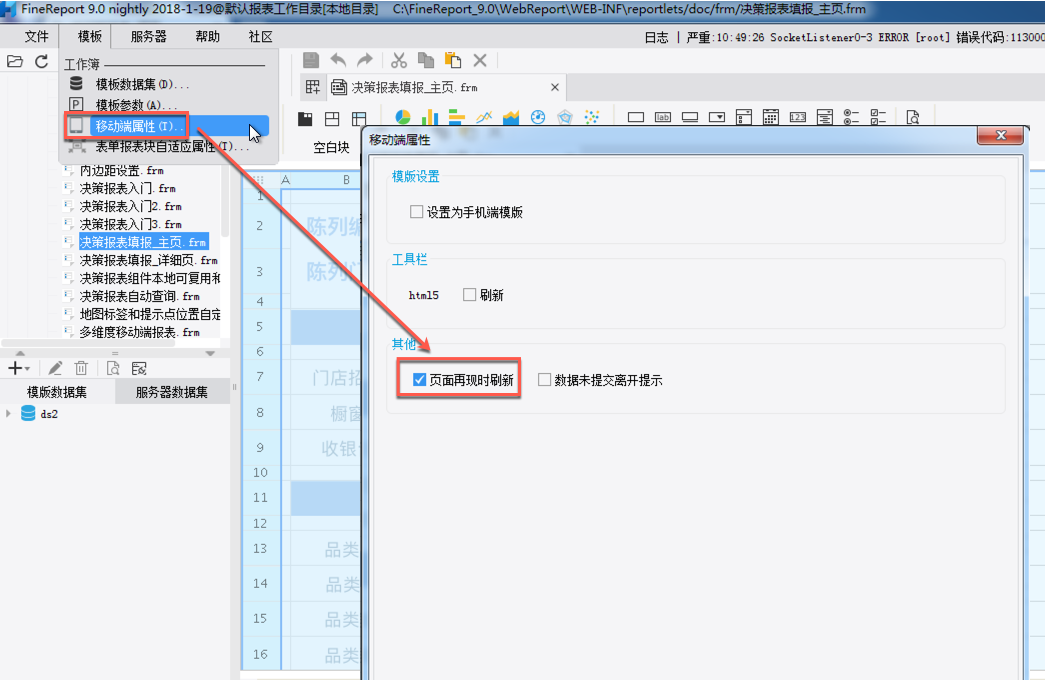Undo using the left arrow toolbar icon
This screenshot has width=1045, height=680.
338,61
